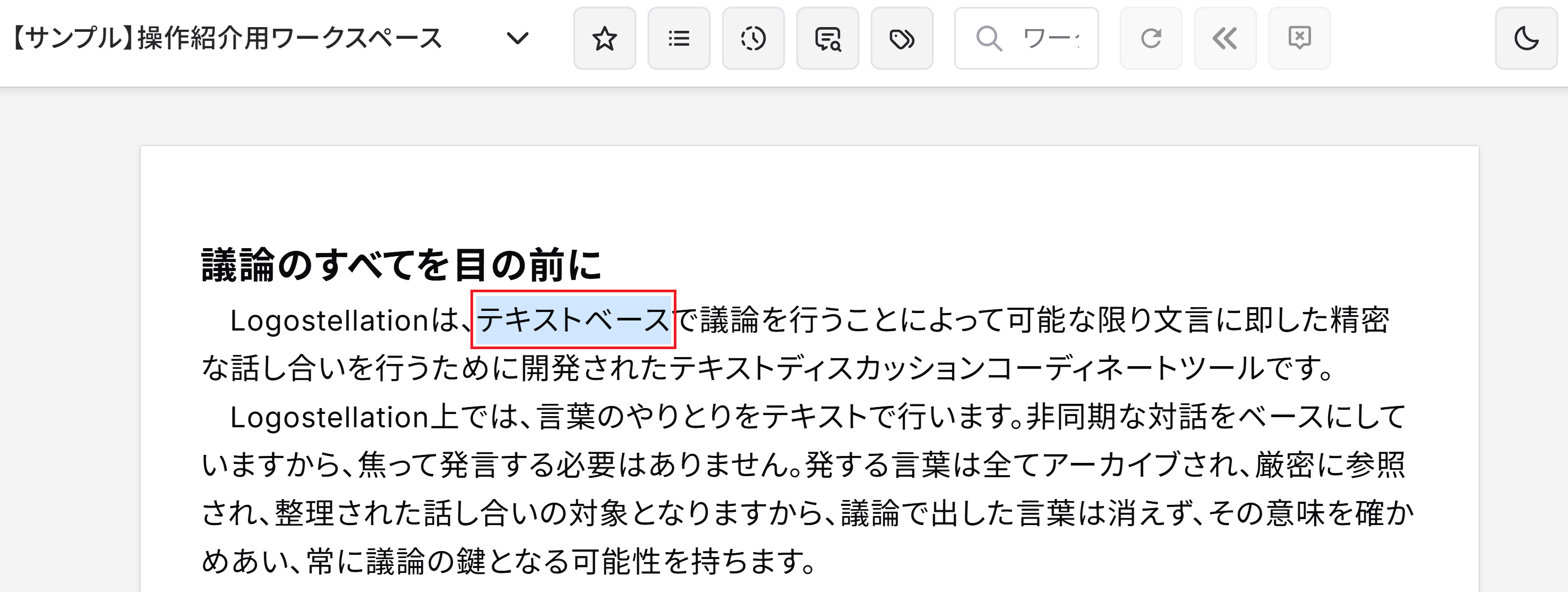Click the heading 議論のすべてを目の前に
Viewport: 1568px width, 592px height.
[401, 265]
